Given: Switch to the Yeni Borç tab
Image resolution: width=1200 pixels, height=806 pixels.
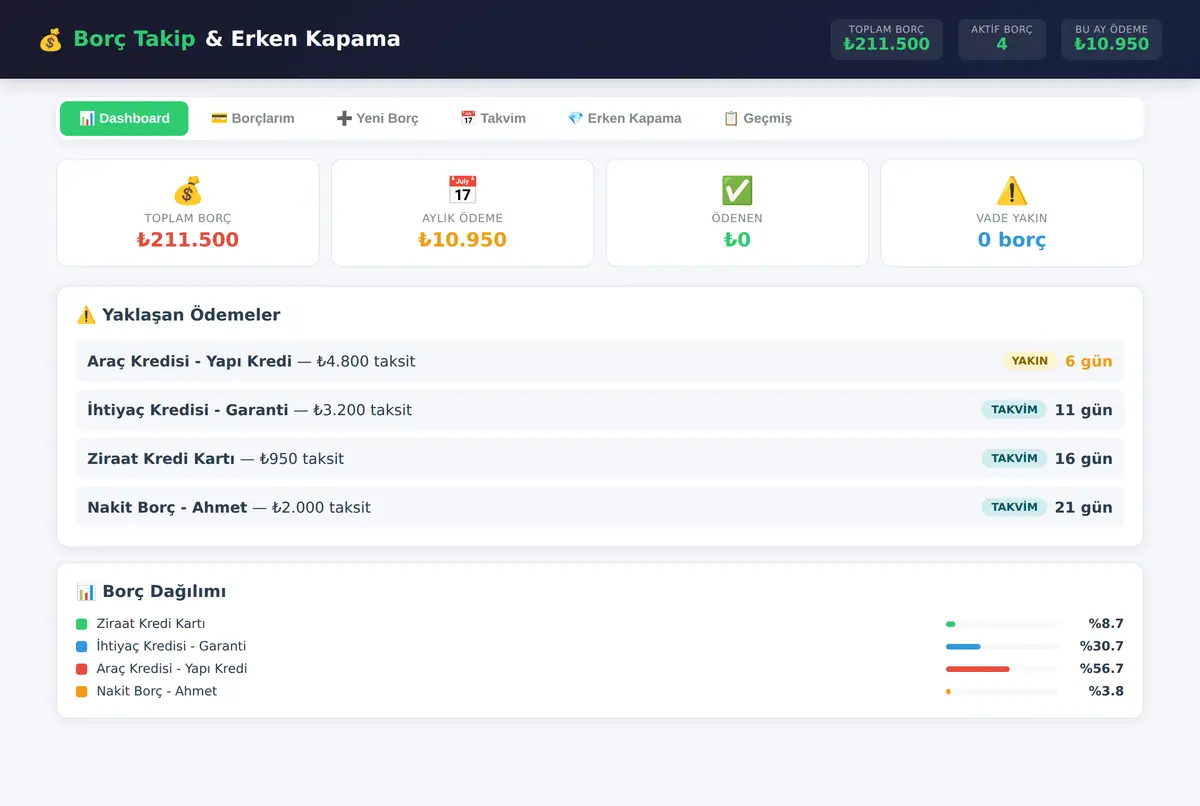Looking at the screenshot, I should 378,118.
